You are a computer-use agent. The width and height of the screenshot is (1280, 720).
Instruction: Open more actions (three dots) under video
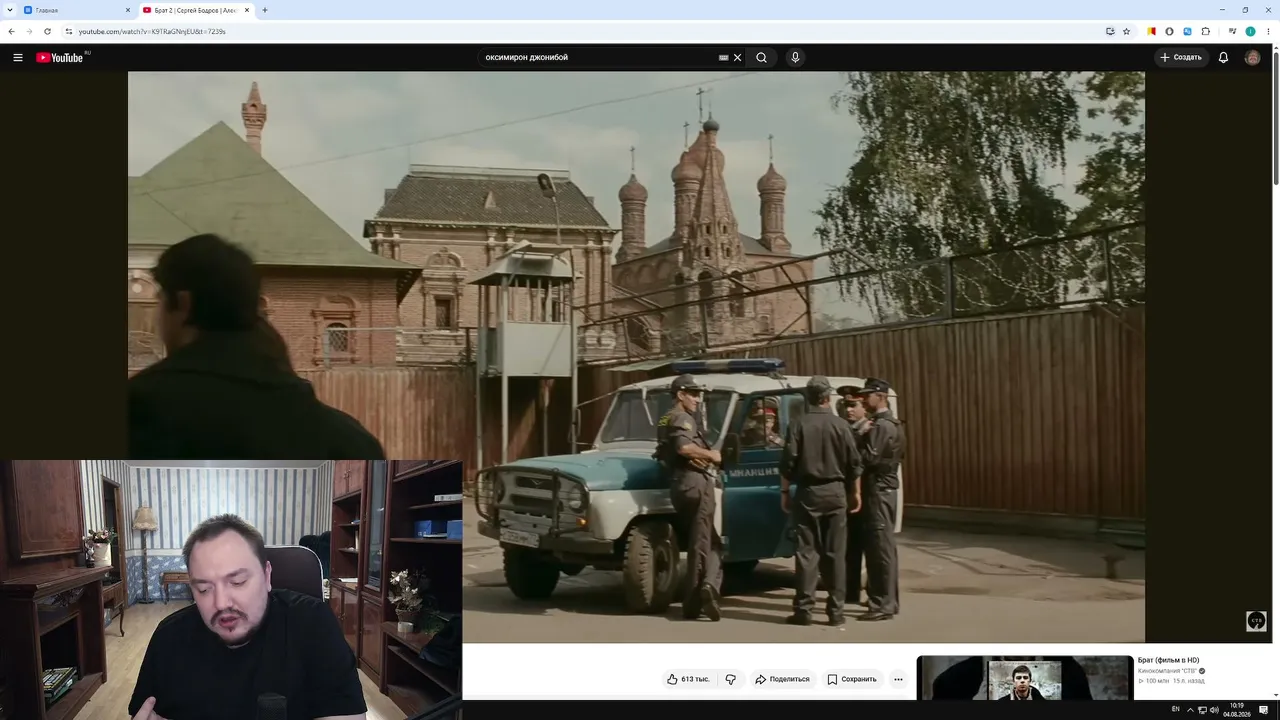pos(898,679)
